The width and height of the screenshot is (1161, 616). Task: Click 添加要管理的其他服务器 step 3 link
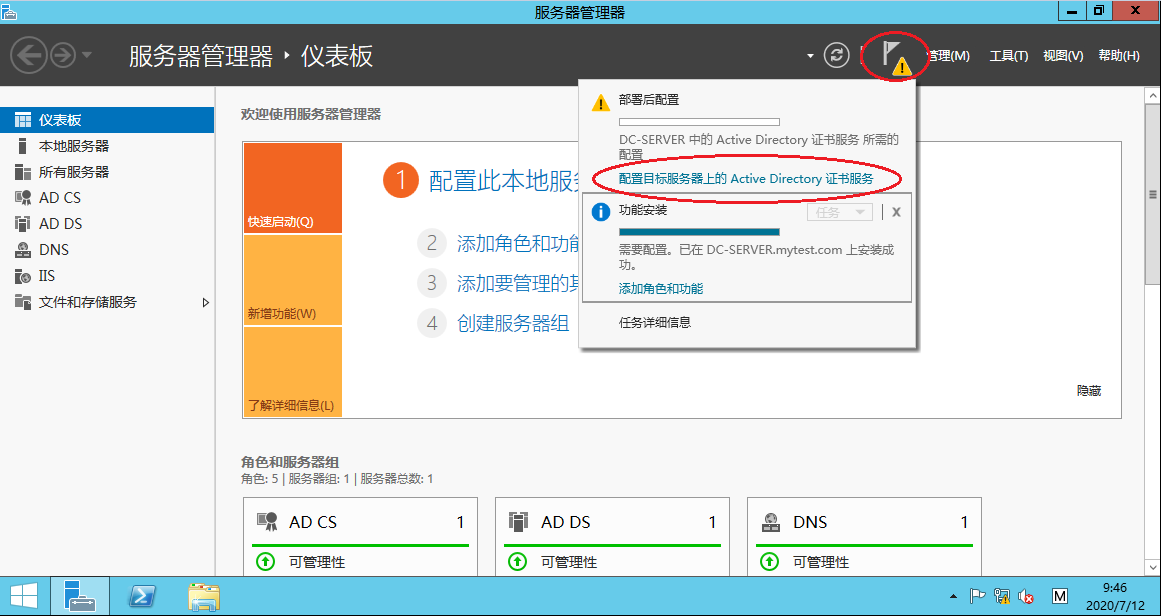click(x=518, y=283)
